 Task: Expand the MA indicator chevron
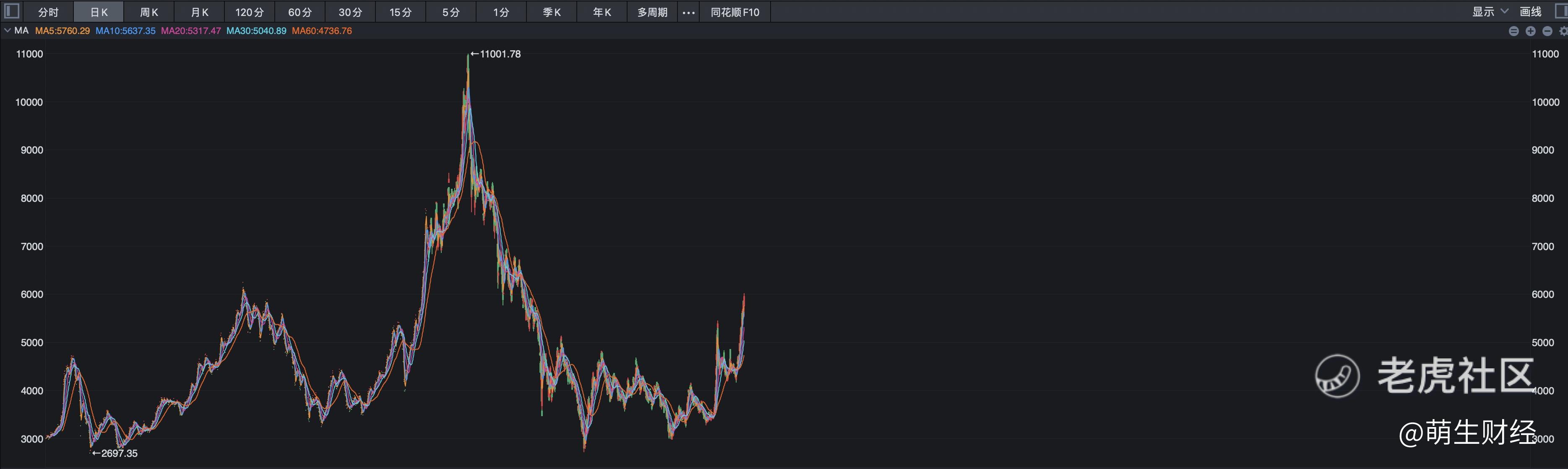tap(7, 31)
